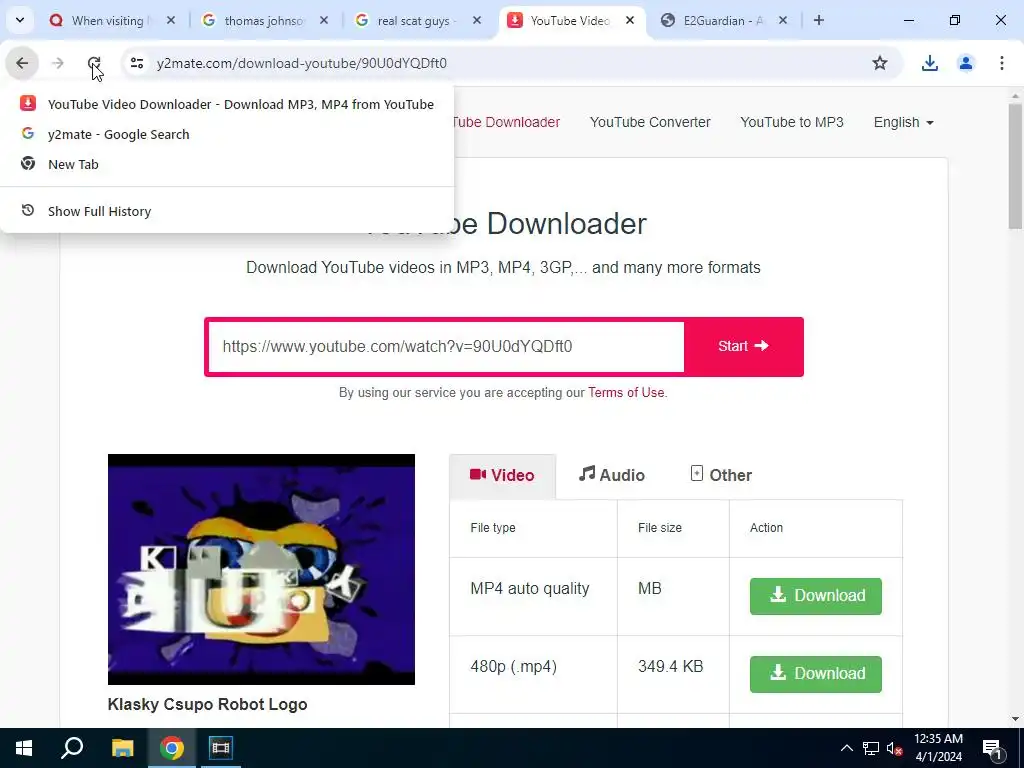
Task: Open the Chrome downloads icon
Action: point(929,63)
